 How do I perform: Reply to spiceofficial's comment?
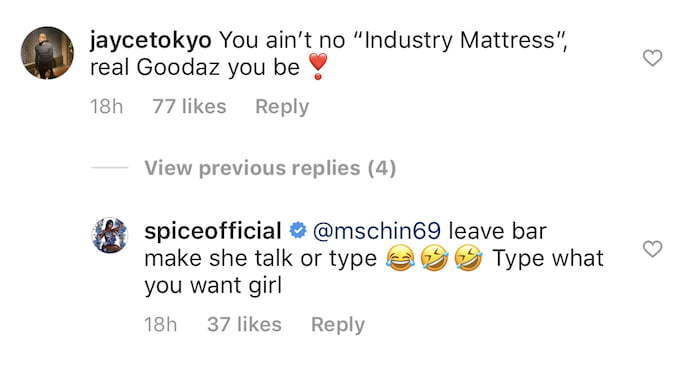(x=338, y=324)
